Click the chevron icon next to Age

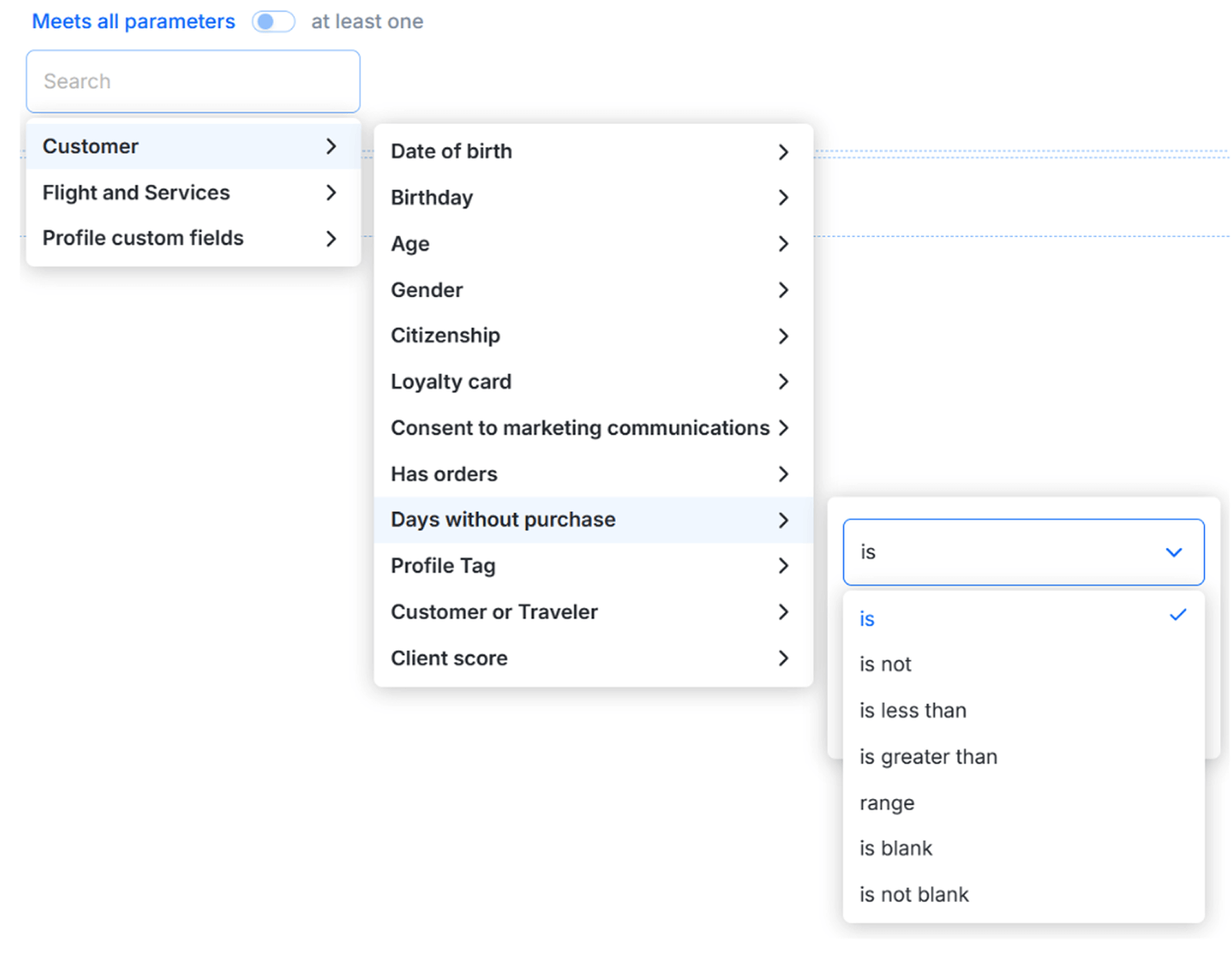(x=783, y=244)
